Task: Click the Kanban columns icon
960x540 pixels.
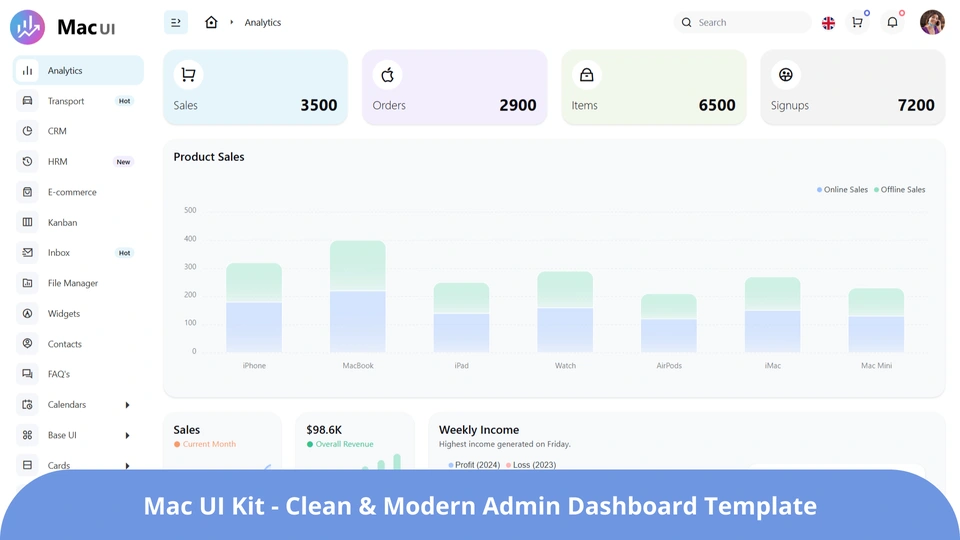Action: [28, 222]
